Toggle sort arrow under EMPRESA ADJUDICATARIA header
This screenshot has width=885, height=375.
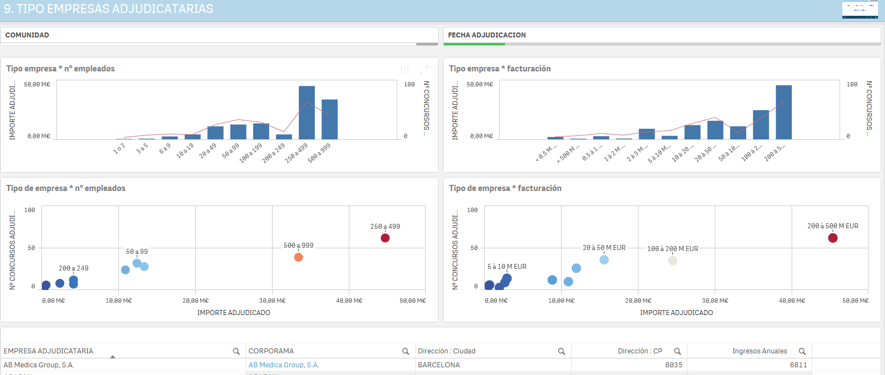pyautogui.click(x=113, y=357)
